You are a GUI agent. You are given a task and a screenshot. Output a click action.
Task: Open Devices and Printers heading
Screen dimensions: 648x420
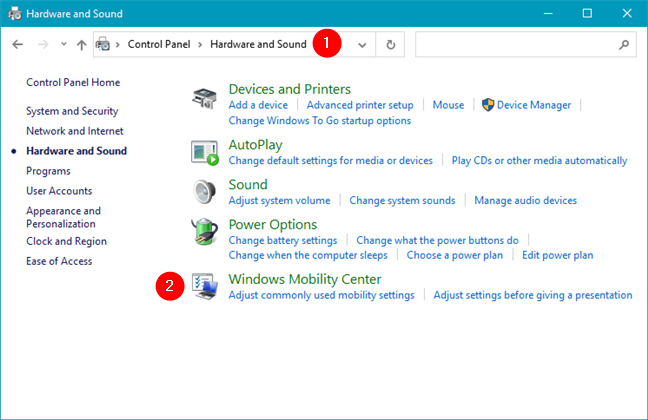pos(290,89)
